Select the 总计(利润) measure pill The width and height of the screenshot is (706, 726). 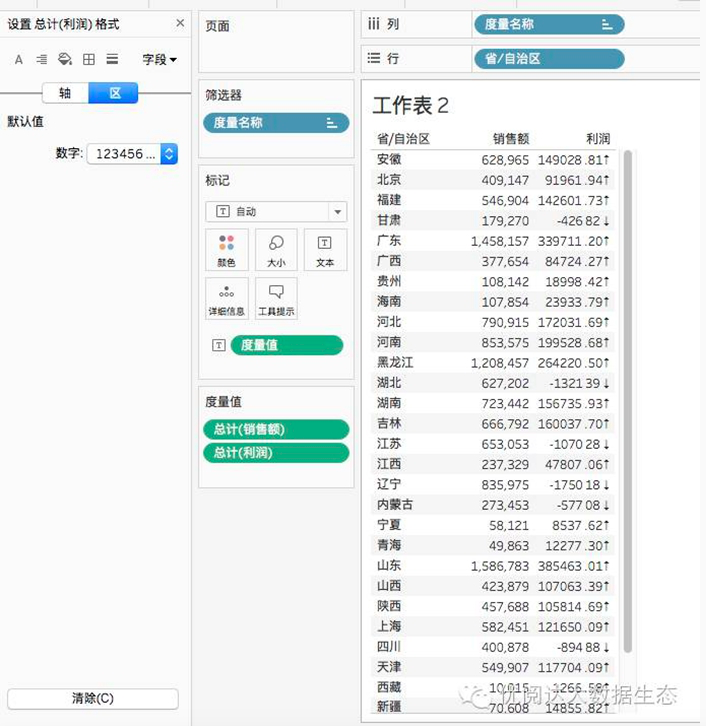tap(276, 453)
